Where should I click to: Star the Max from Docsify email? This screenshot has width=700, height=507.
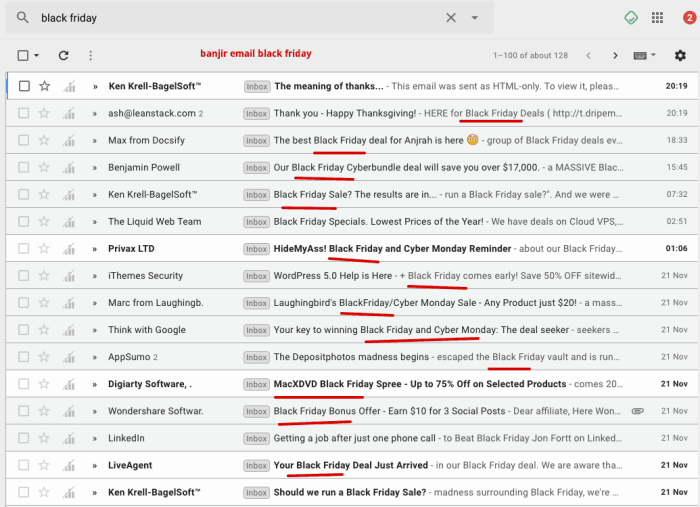tap(44, 140)
